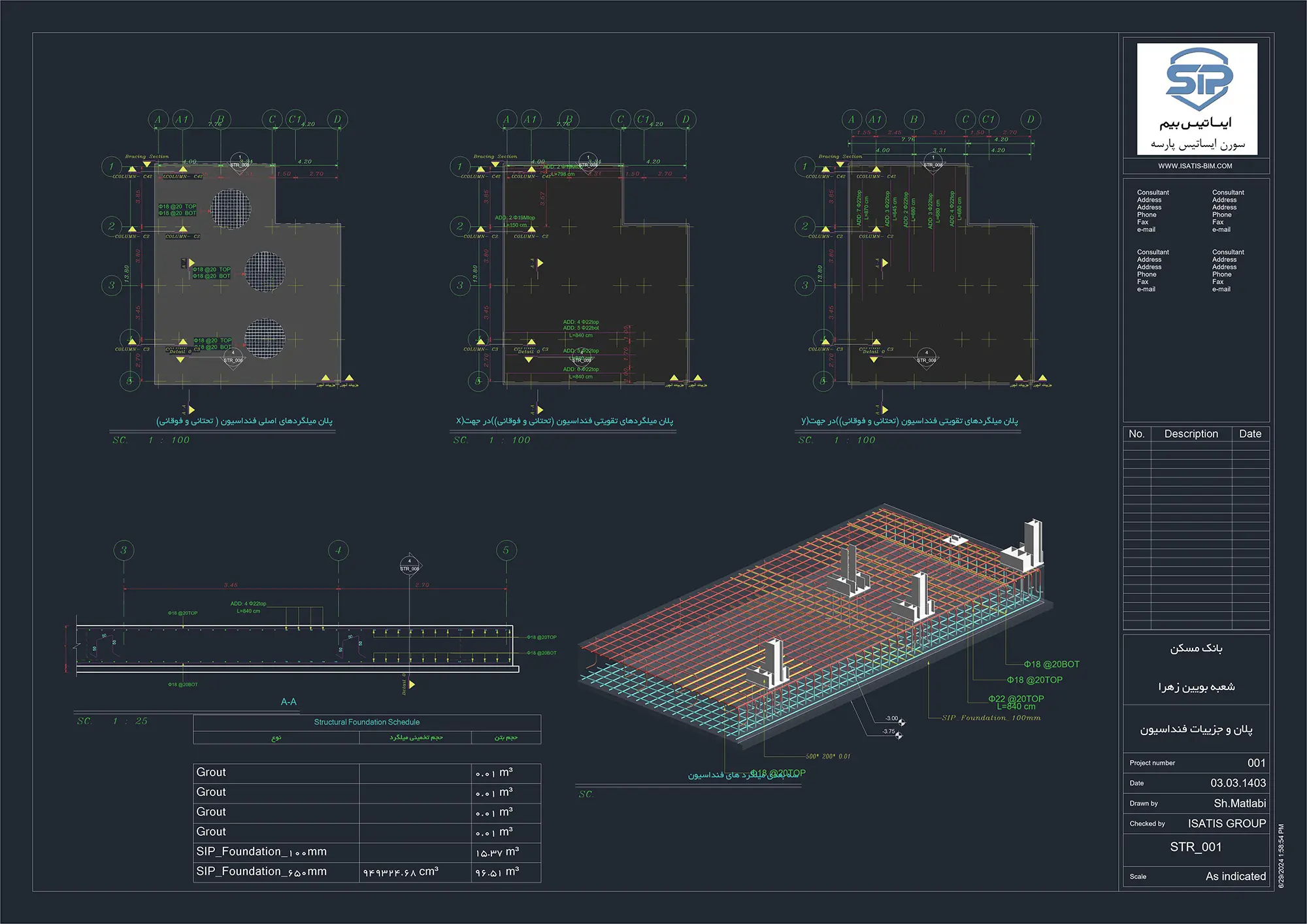1307x924 pixels.
Task: Click the top hatched circle in left plan
Action: coord(231,209)
